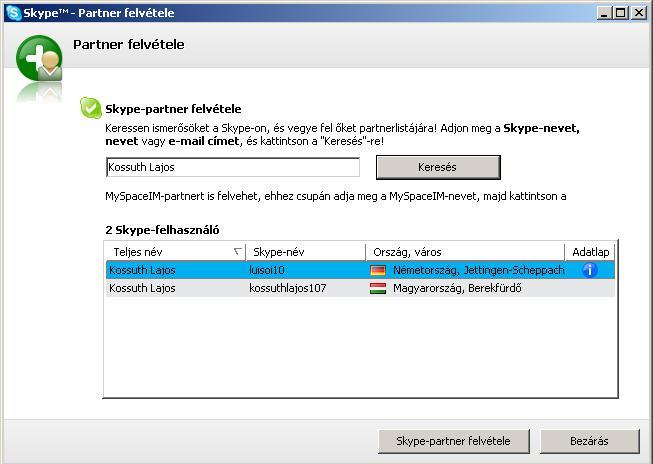Maximize the Partner felvétele window
653x464 pixels.
point(622,12)
